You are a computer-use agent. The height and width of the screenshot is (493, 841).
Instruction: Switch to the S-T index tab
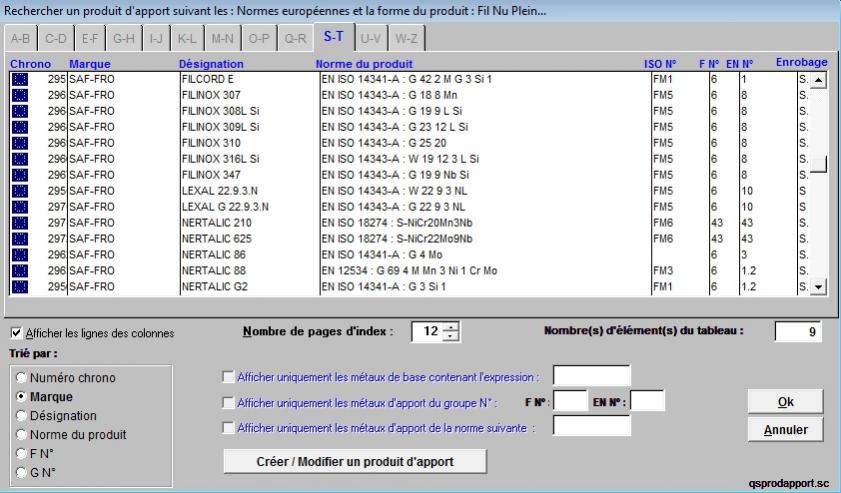coord(334,38)
